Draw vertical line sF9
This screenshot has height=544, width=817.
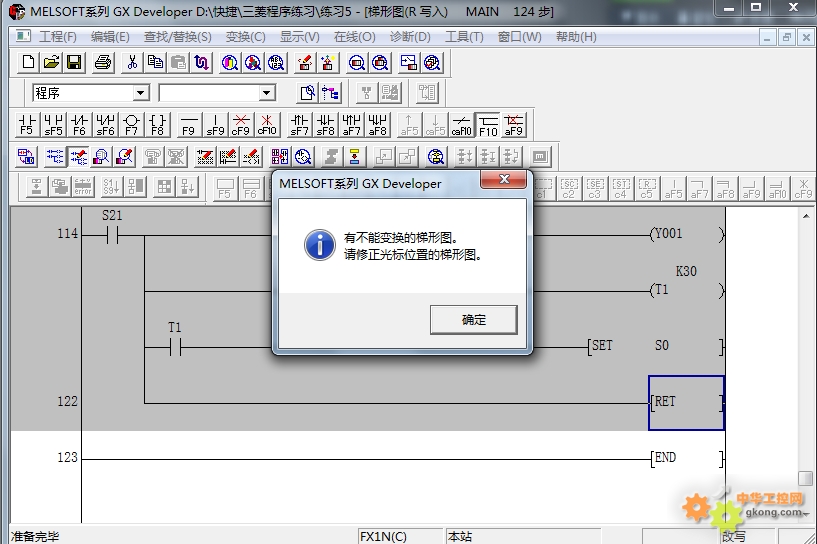(215, 125)
